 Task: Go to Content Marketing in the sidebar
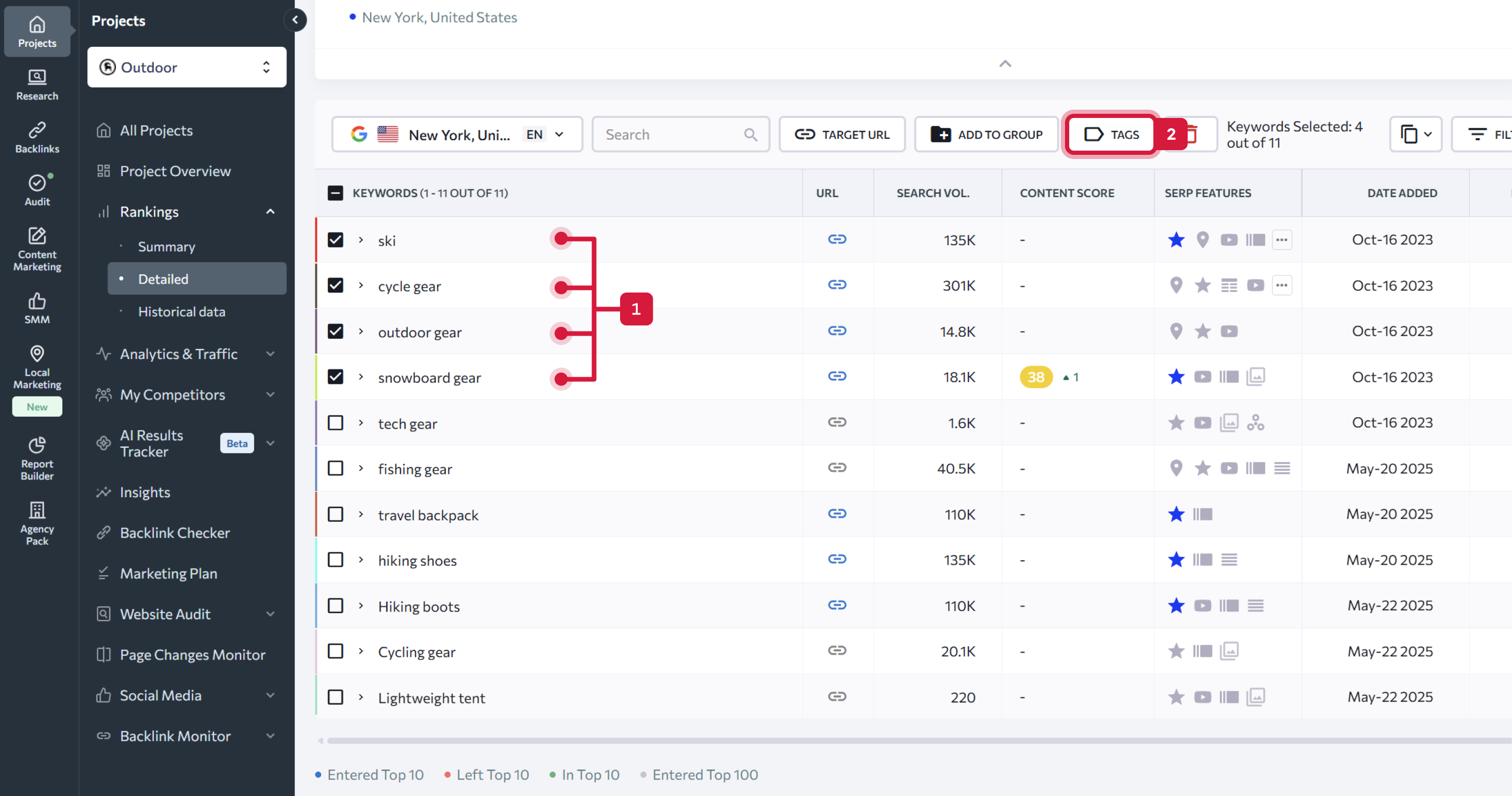pos(37,249)
